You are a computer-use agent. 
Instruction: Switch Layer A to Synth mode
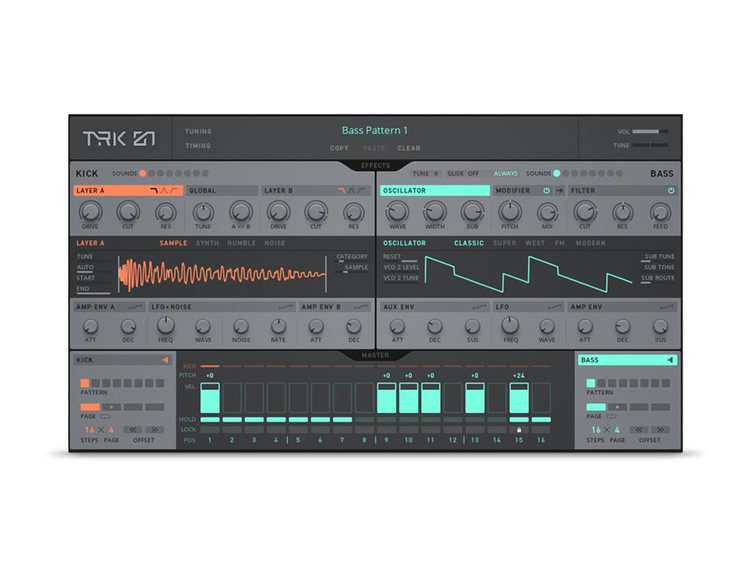[207, 243]
